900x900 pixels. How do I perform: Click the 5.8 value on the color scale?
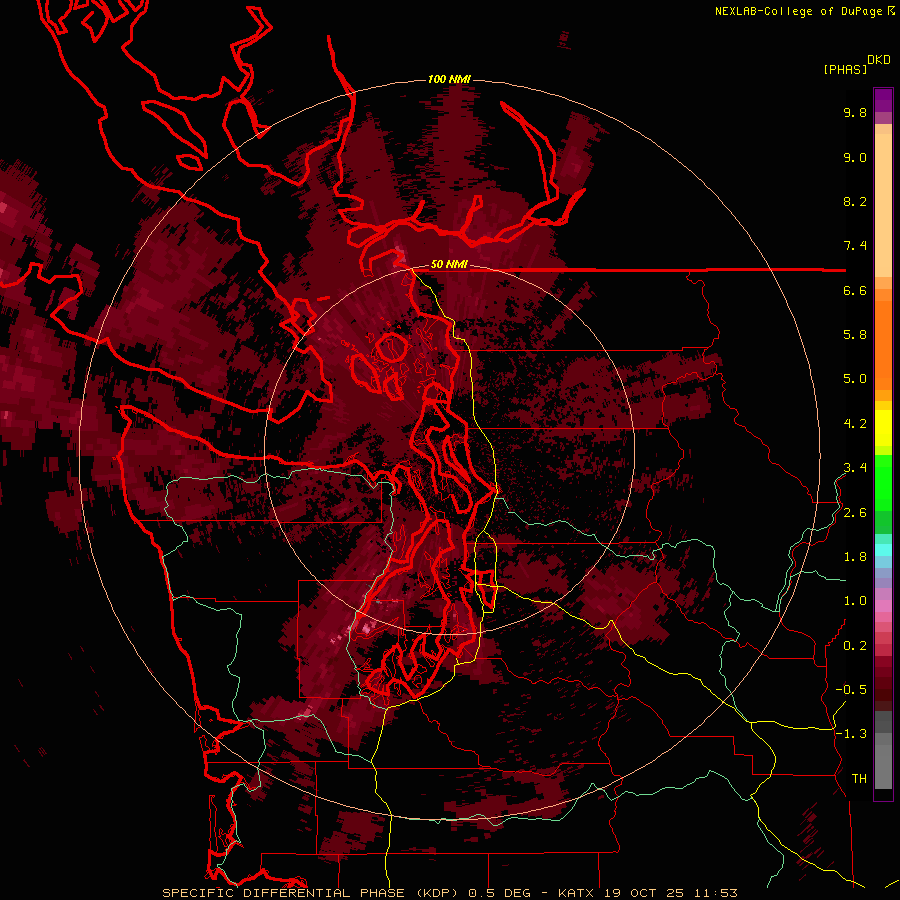point(855,335)
